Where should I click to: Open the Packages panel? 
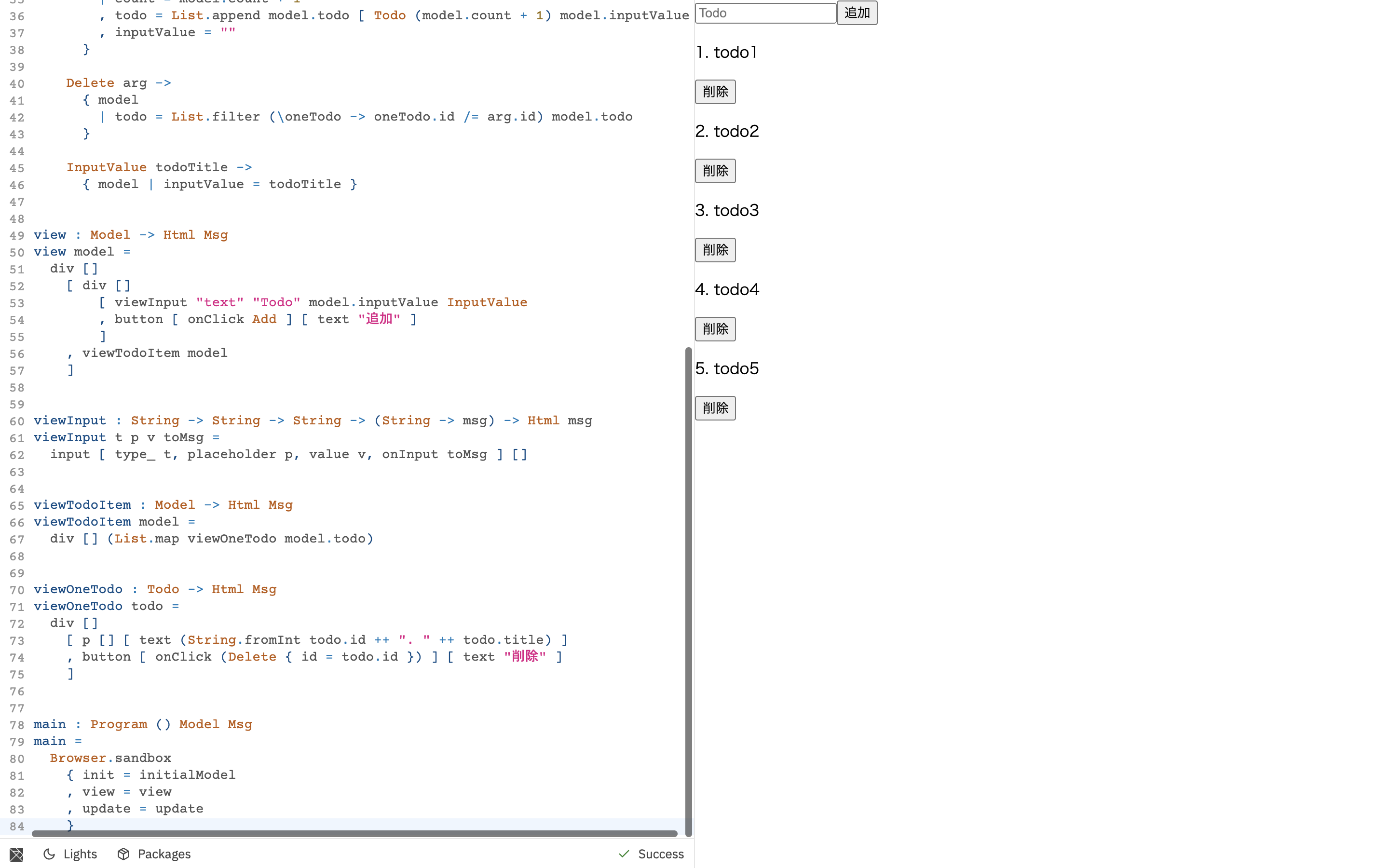[154, 854]
